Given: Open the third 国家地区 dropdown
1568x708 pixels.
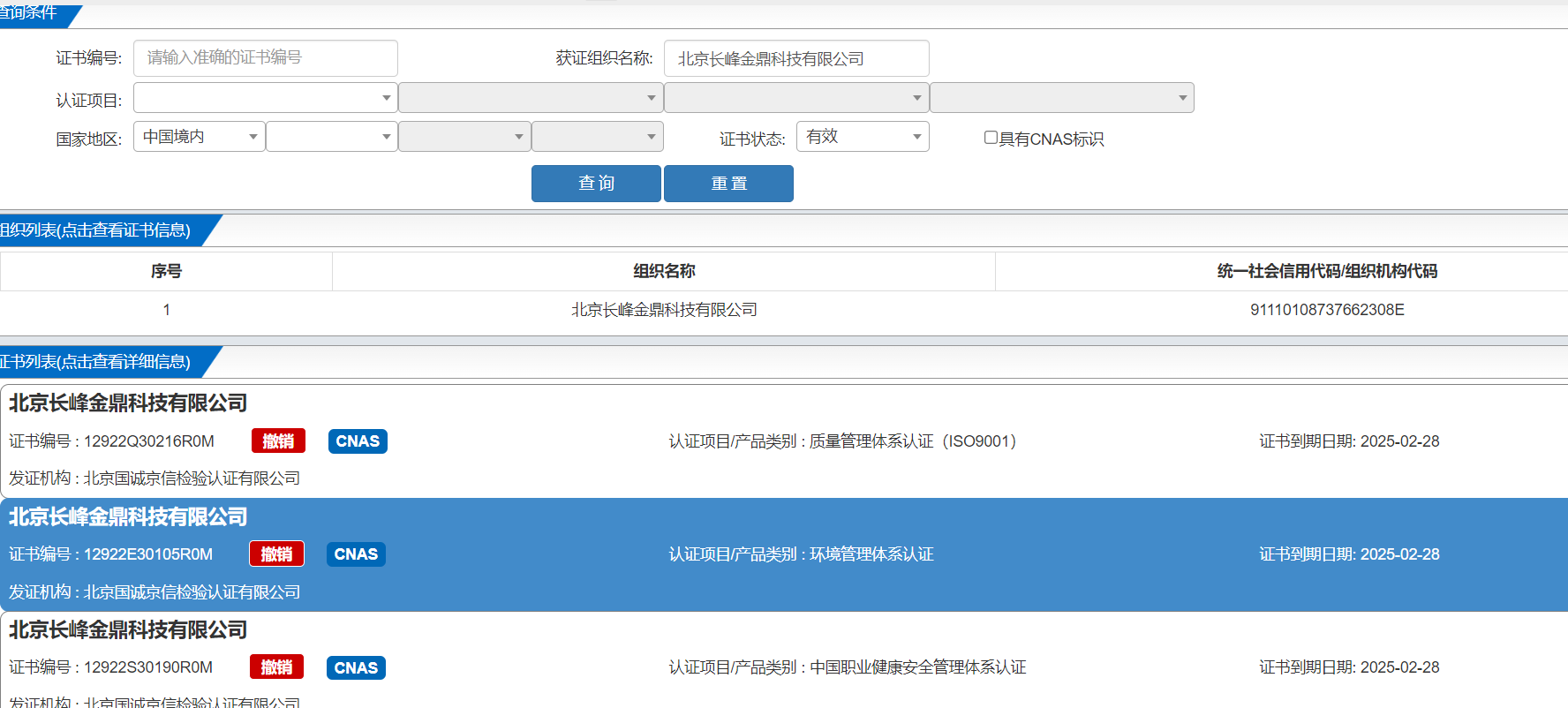Looking at the screenshot, I should [x=464, y=137].
